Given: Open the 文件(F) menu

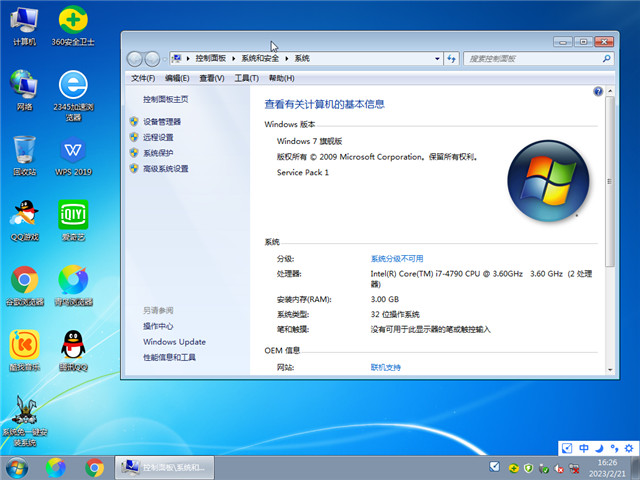Looking at the screenshot, I should 143,78.
